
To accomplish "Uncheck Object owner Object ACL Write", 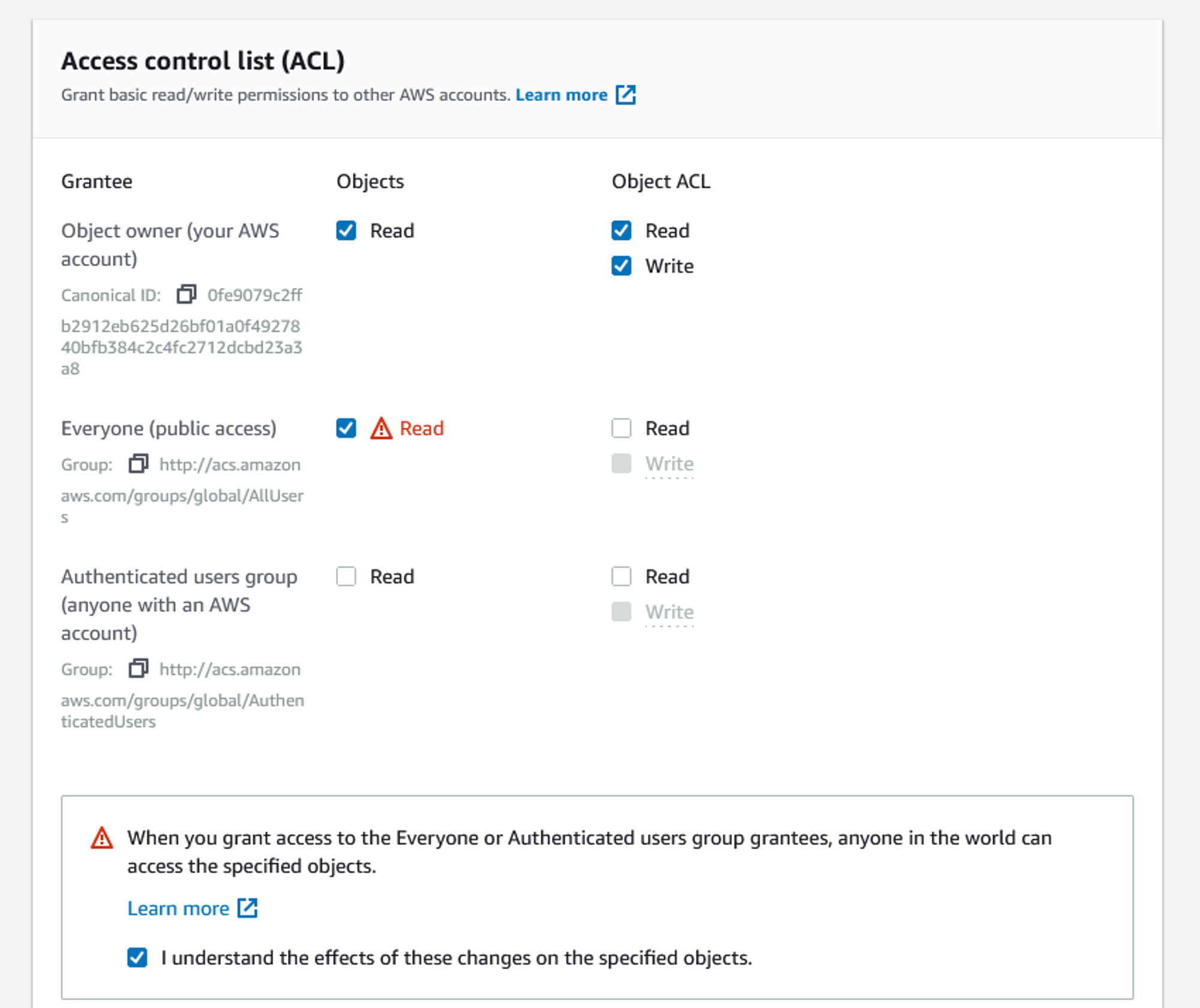I will point(622,266).
